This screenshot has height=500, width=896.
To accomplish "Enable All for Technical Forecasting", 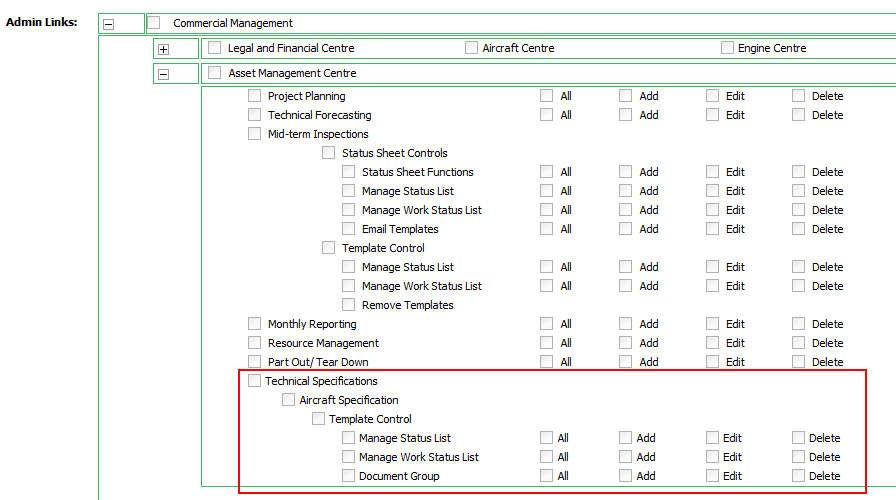I will click(546, 115).
